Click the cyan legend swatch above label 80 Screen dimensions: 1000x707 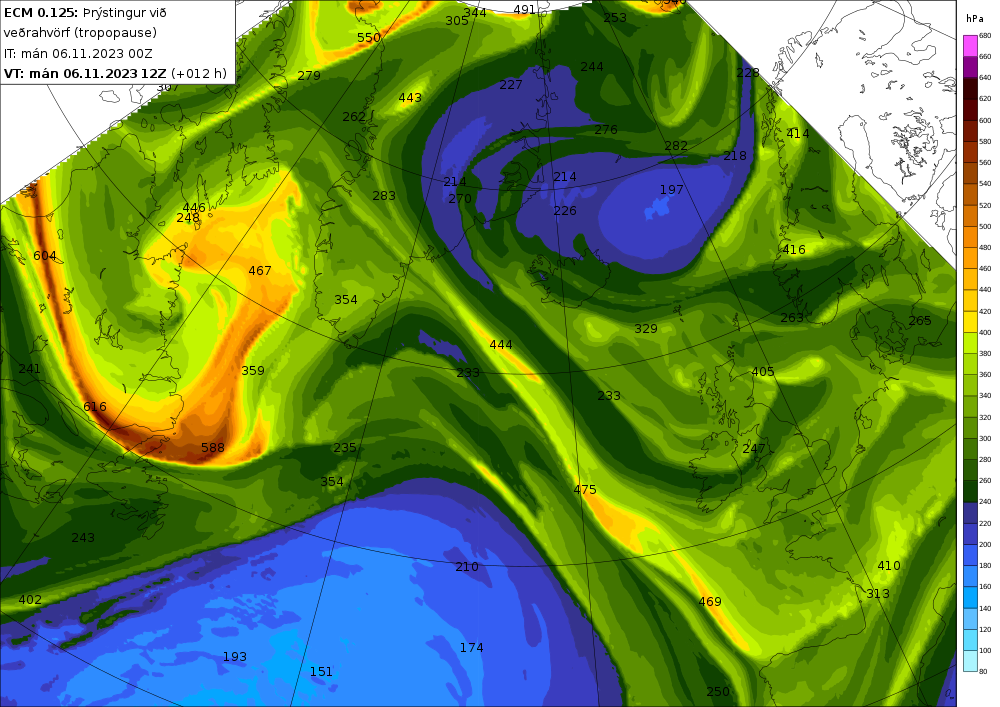click(x=970, y=660)
